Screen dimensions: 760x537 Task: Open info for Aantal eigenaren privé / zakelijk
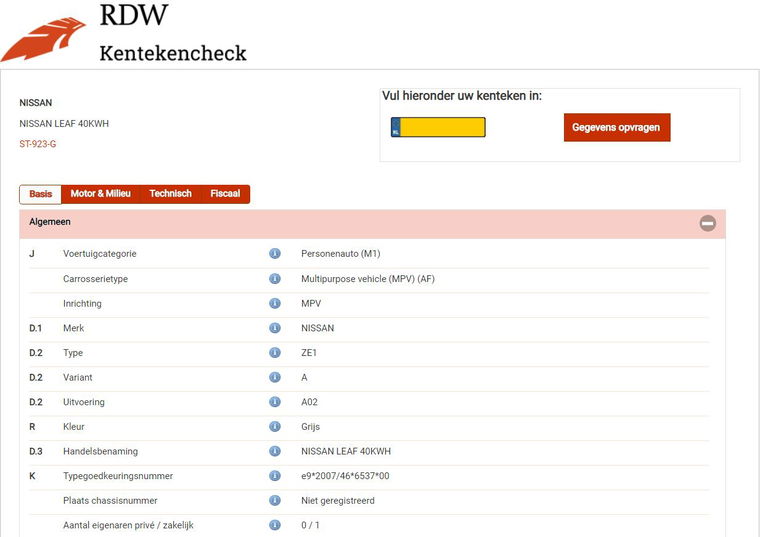click(x=275, y=525)
